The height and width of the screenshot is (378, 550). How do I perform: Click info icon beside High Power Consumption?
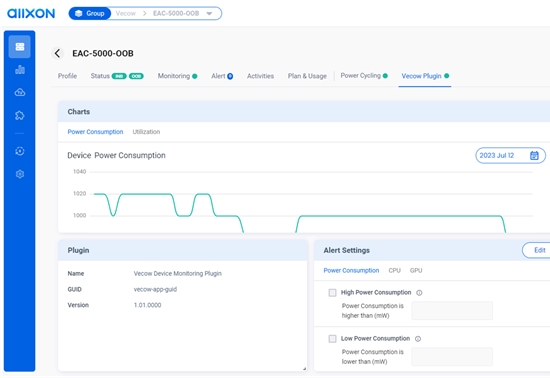pos(419,293)
